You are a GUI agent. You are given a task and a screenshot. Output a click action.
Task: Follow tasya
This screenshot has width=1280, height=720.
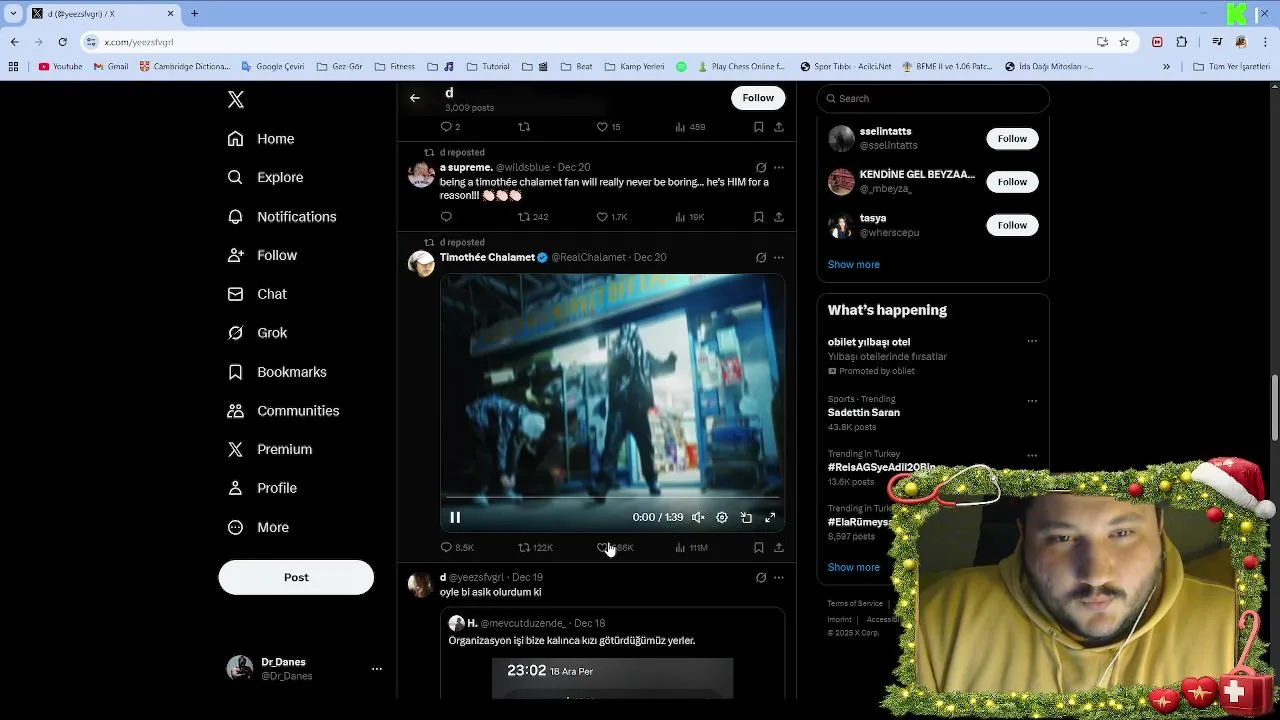point(1012,225)
